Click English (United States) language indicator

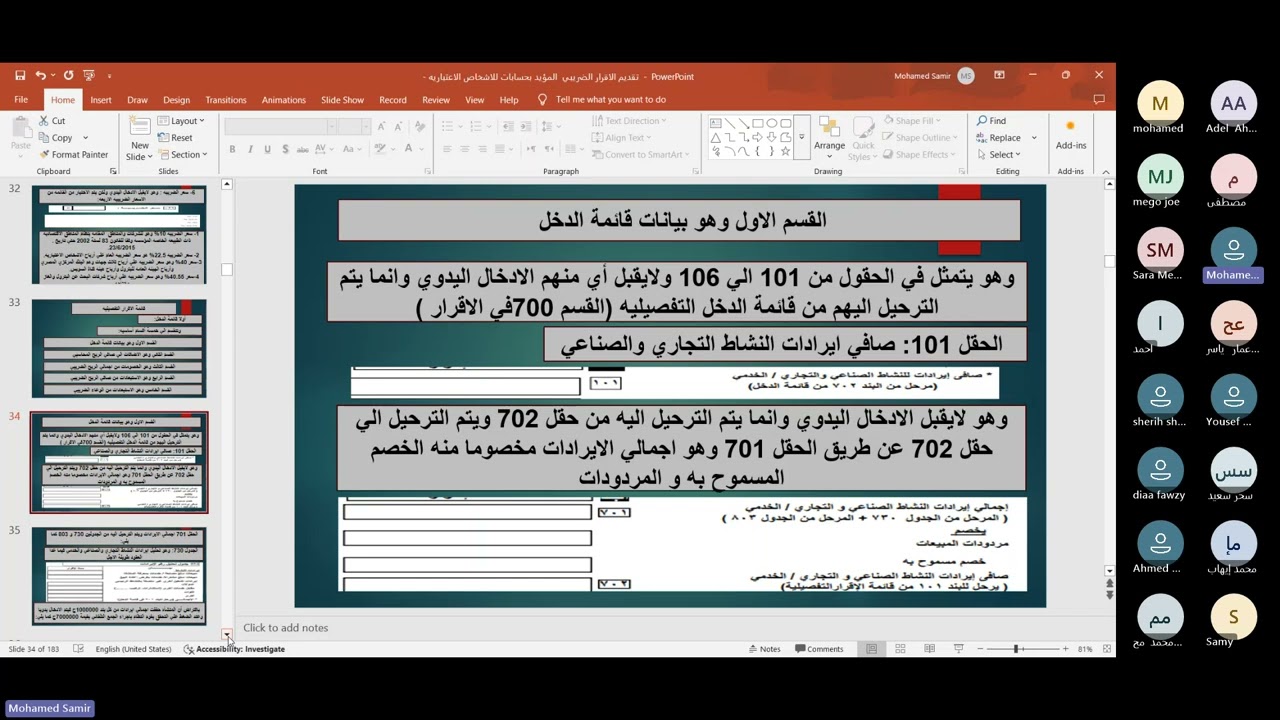133,649
